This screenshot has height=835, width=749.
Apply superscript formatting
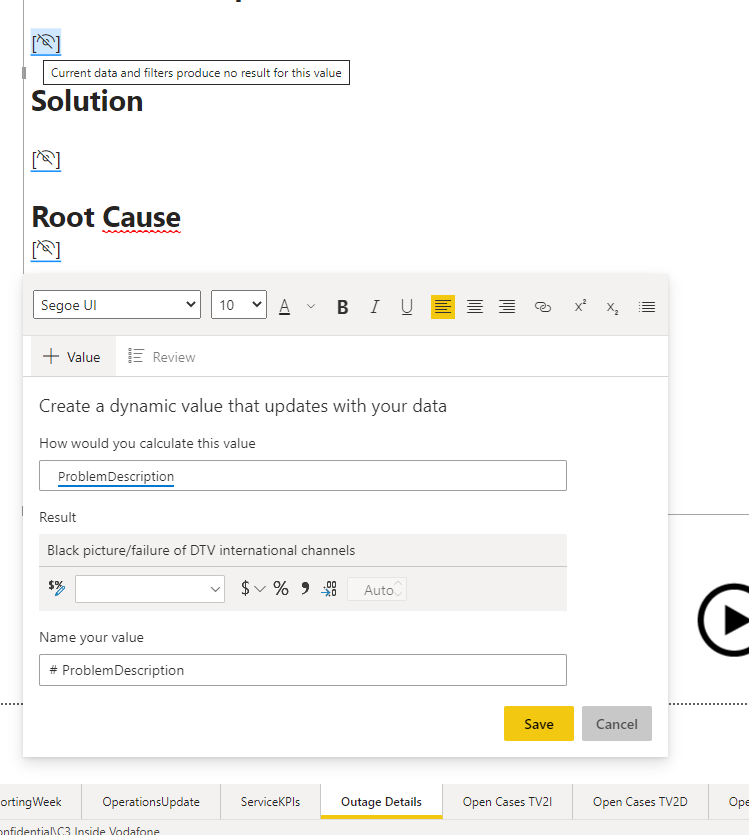pos(580,307)
